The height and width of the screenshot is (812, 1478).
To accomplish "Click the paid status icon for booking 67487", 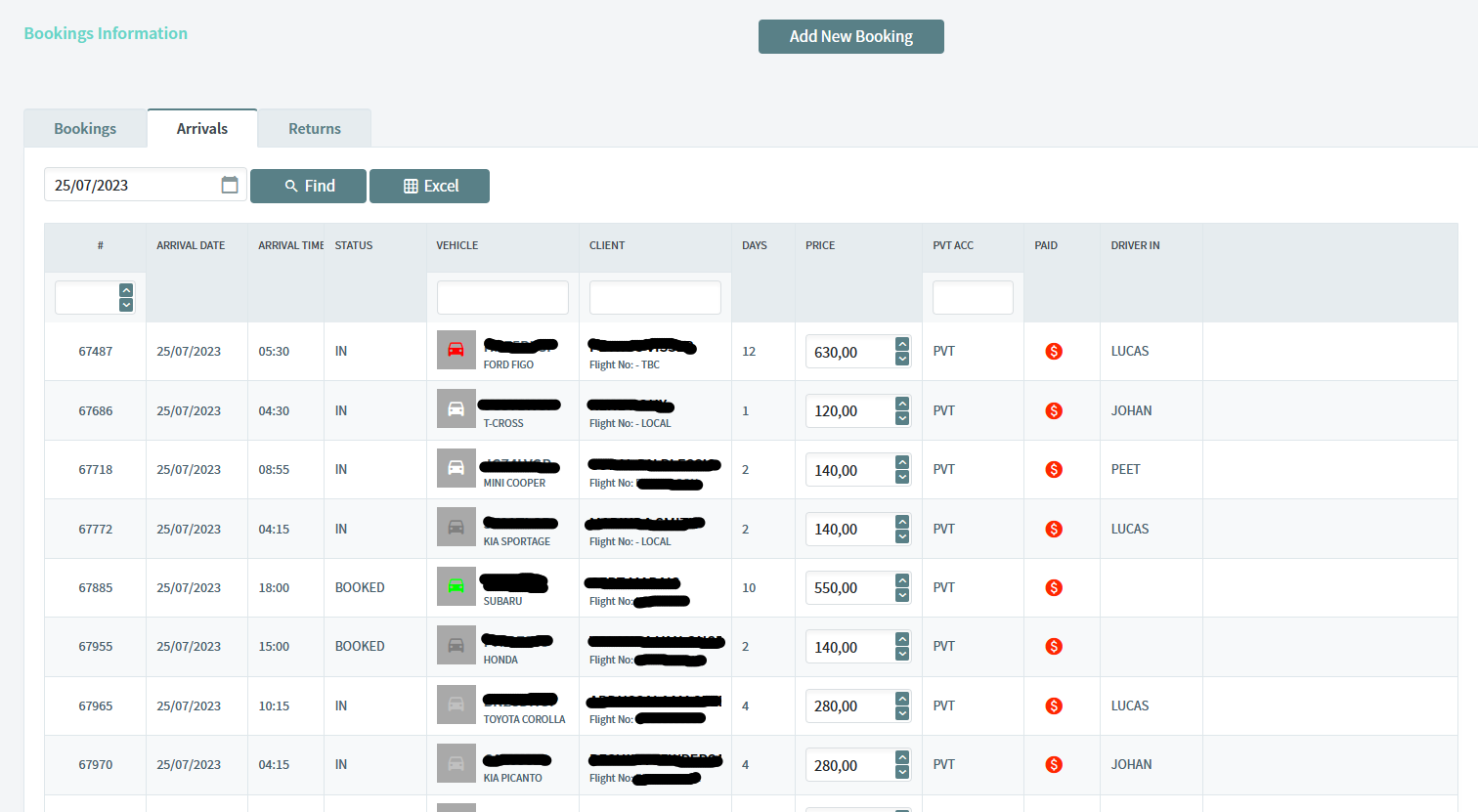I will [x=1054, y=352].
